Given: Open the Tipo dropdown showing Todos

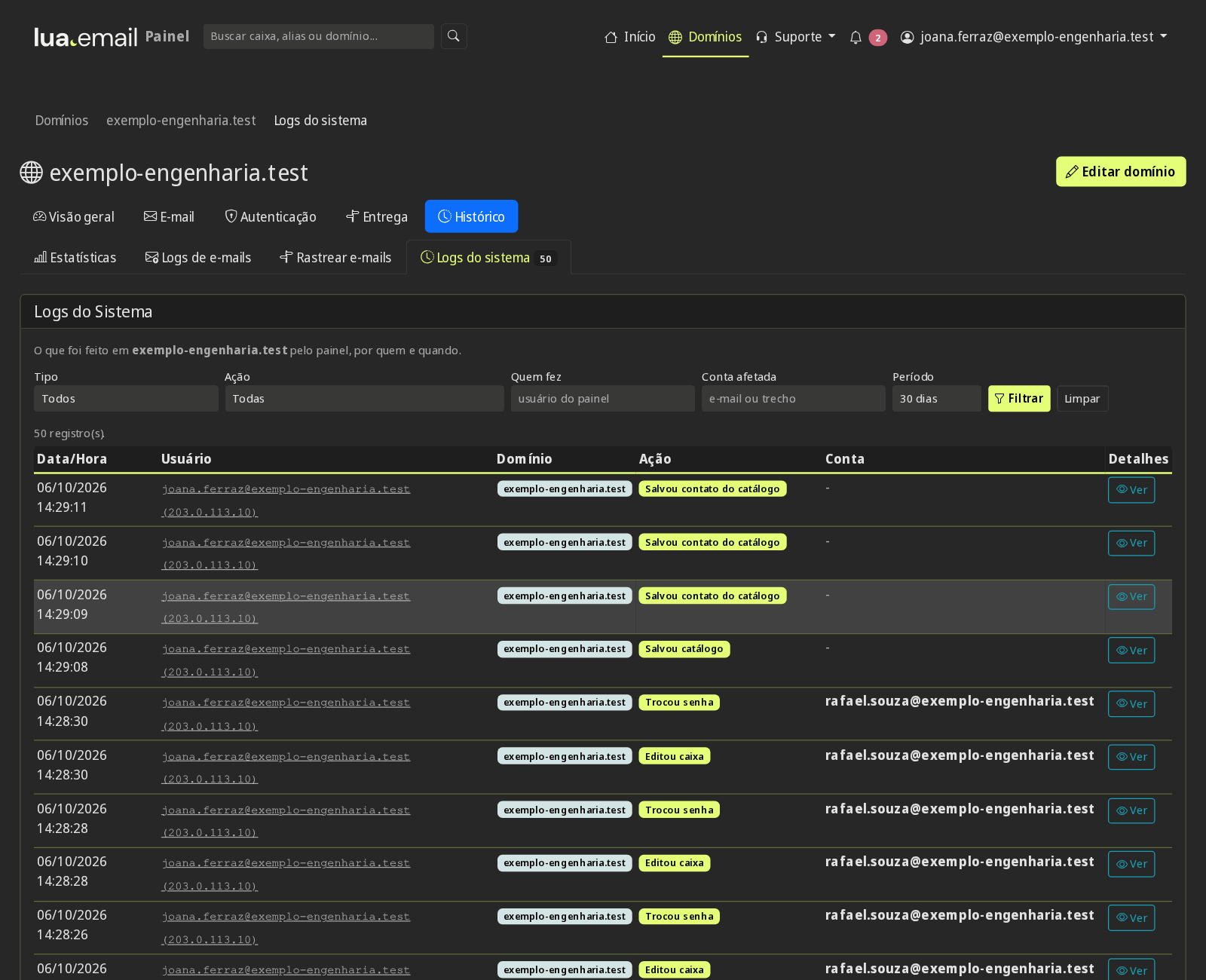Looking at the screenshot, I should click(126, 399).
